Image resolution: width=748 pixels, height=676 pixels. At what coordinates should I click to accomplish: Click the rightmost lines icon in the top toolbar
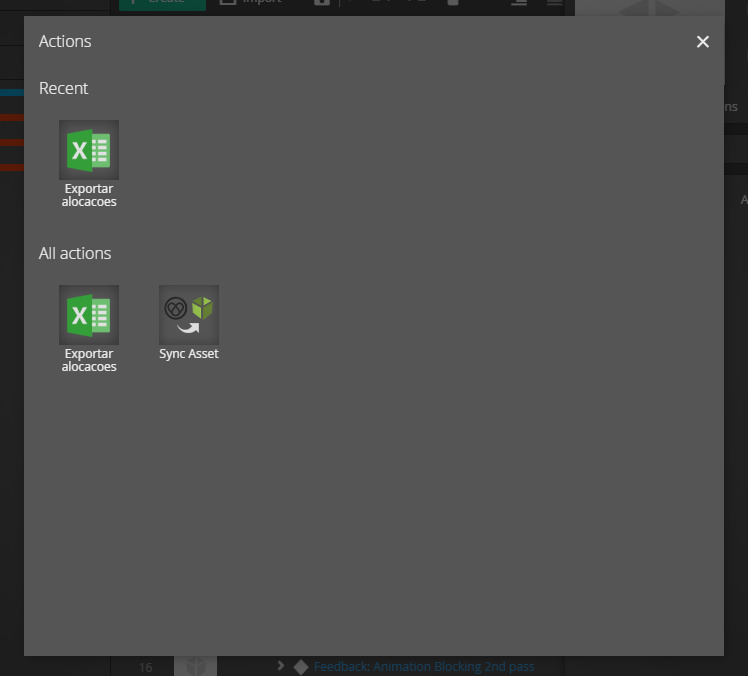click(554, 4)
